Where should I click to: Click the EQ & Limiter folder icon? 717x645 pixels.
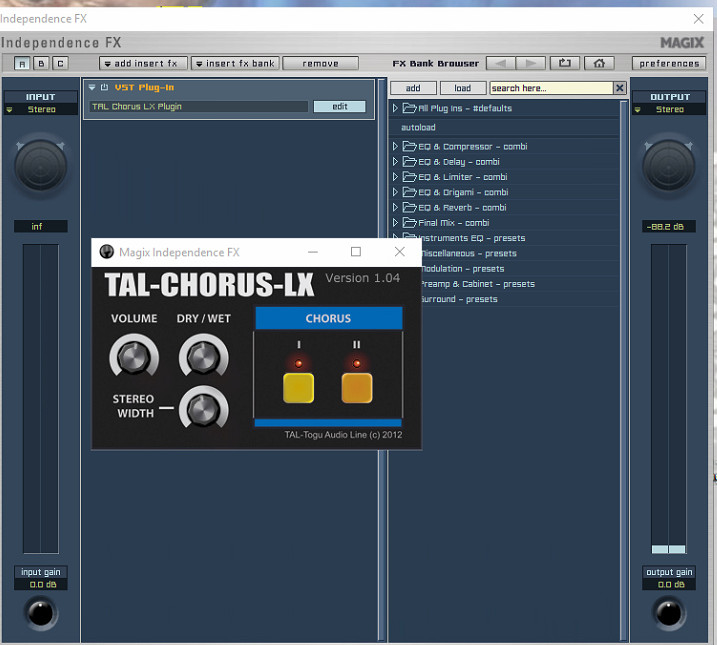pyautogui.click(x=409, y=177)
